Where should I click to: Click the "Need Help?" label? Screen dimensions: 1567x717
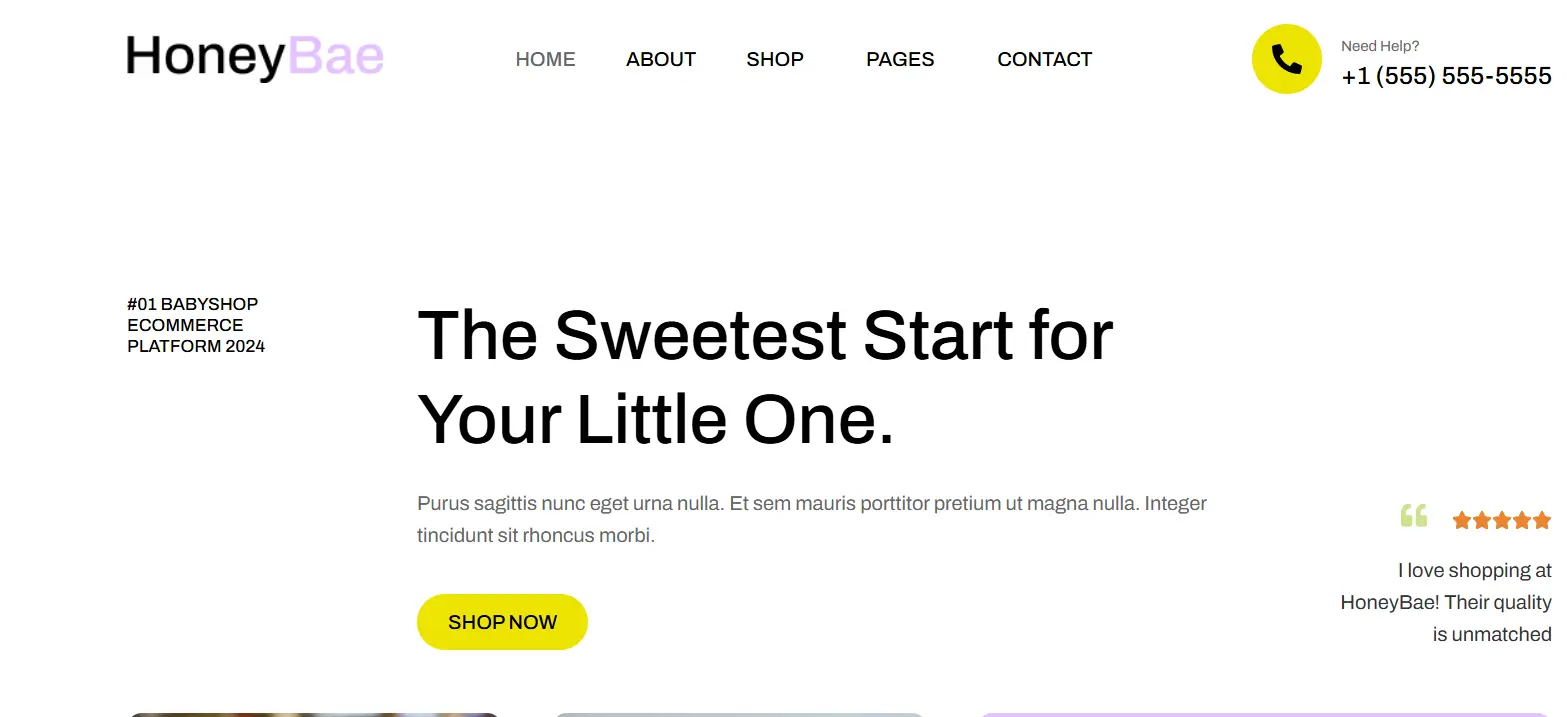(1379, 46)
